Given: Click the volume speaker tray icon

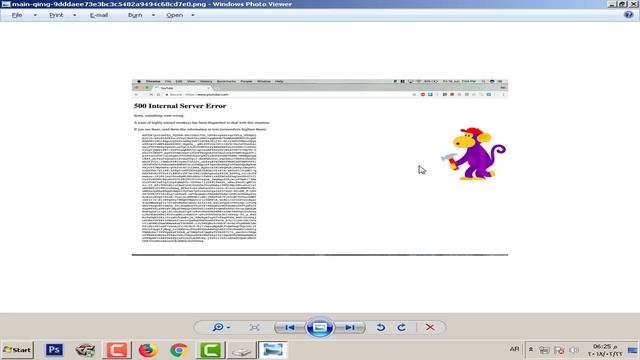Looking at the screenshot, I should pos(574,350).
